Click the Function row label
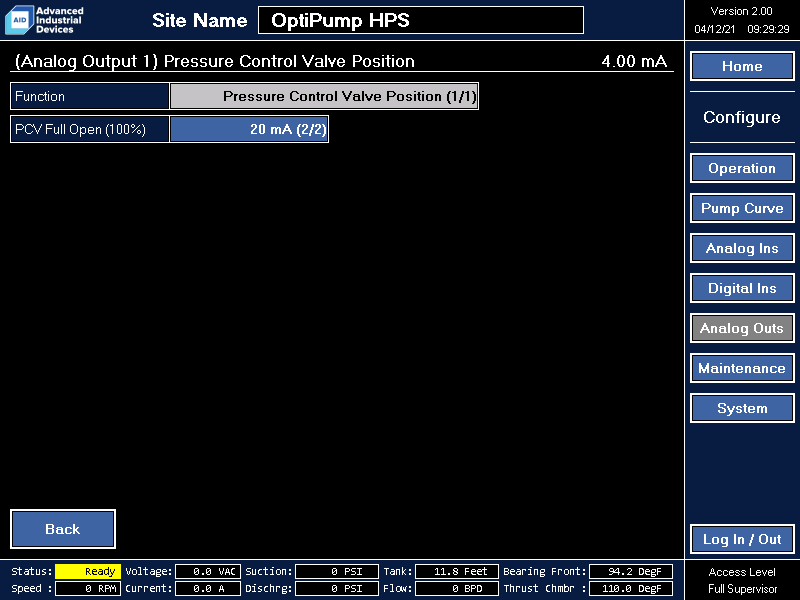Viewport: 800px width, 600px height. 90,96
